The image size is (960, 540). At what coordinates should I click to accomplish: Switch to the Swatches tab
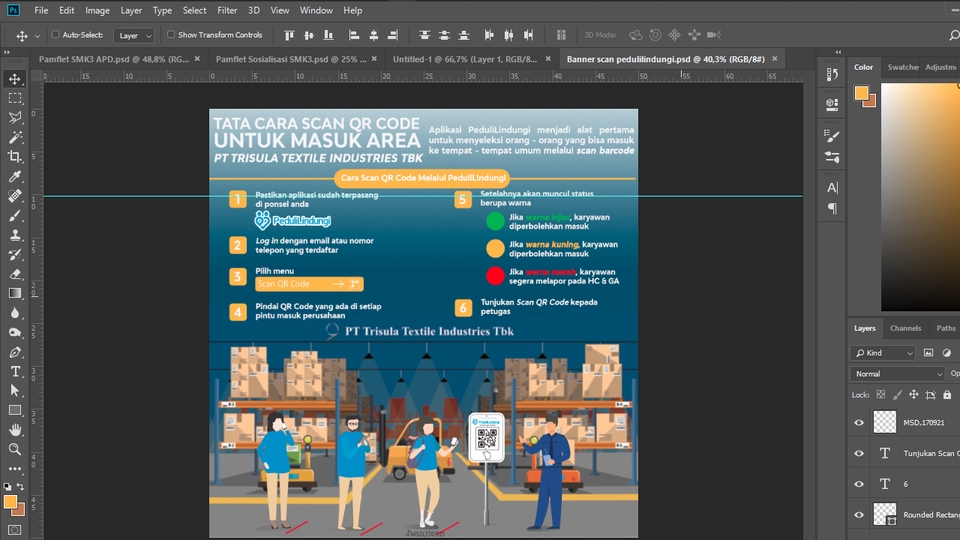click(903, 67)
